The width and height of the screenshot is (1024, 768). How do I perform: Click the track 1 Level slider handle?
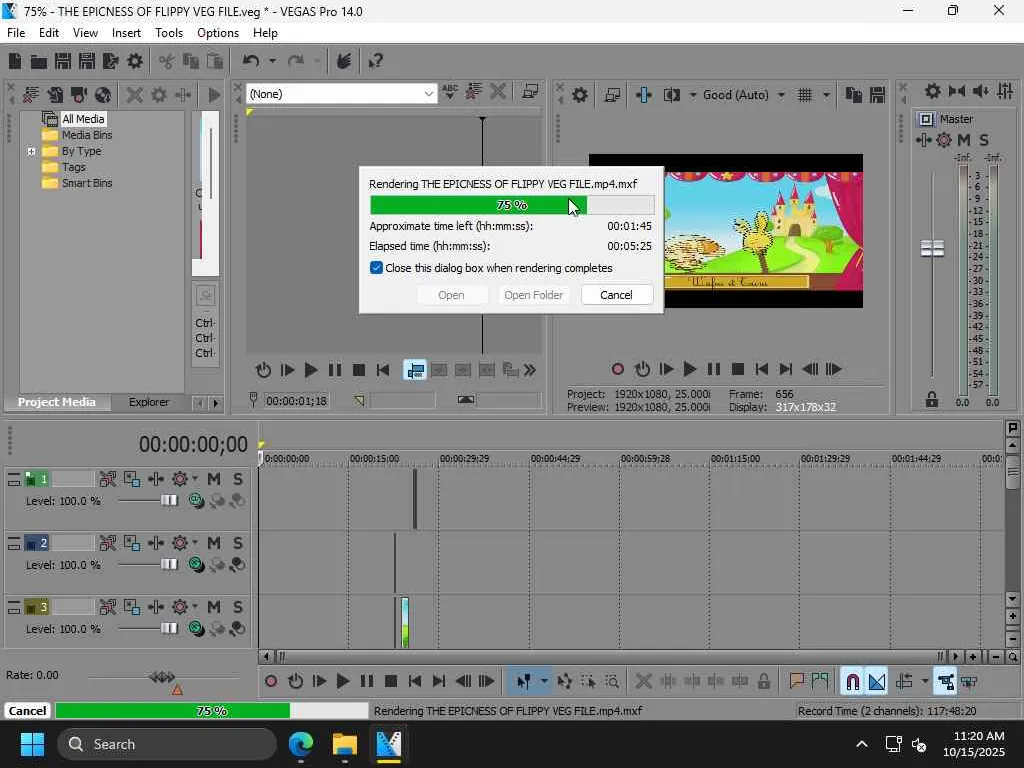[x=169, y=501]
